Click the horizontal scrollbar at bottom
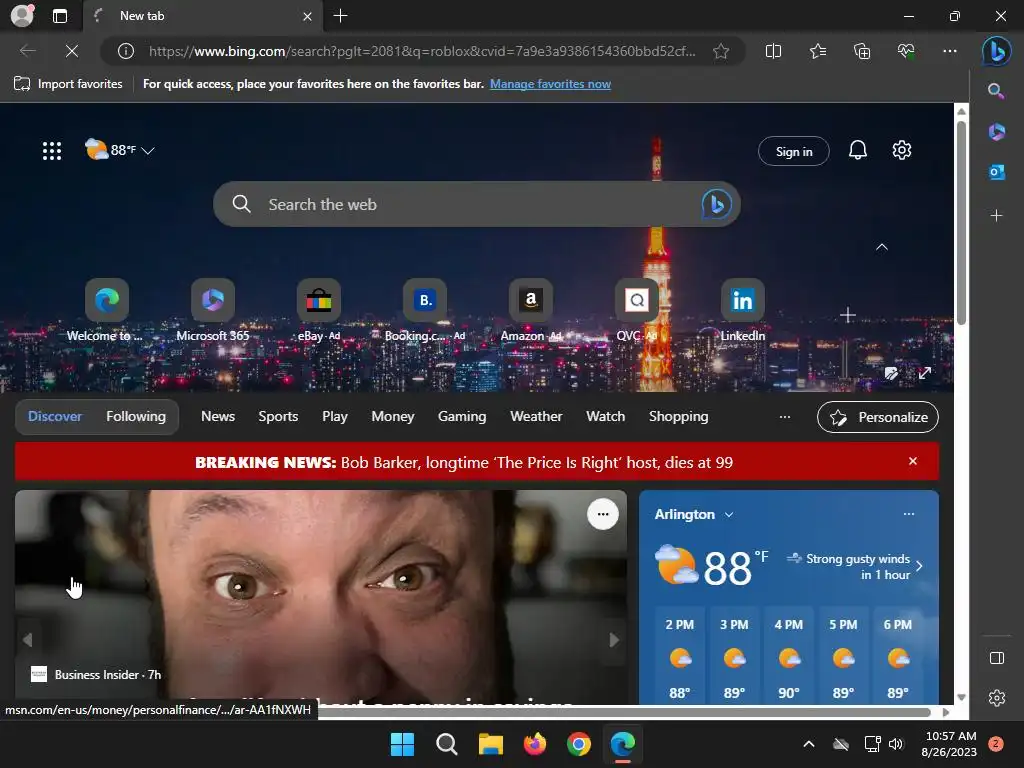The height and width of the screenshot is (768, 1024). click(624, 712)
